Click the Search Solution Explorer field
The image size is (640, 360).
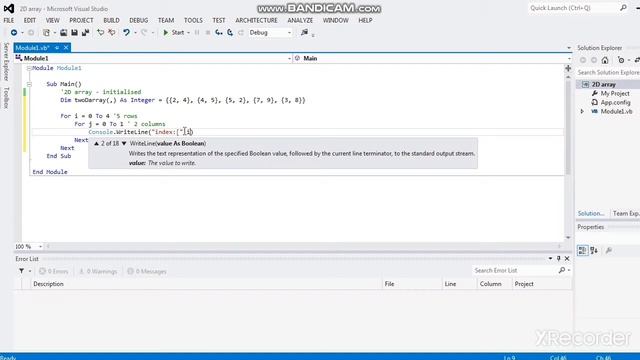(x=608, y=72)
